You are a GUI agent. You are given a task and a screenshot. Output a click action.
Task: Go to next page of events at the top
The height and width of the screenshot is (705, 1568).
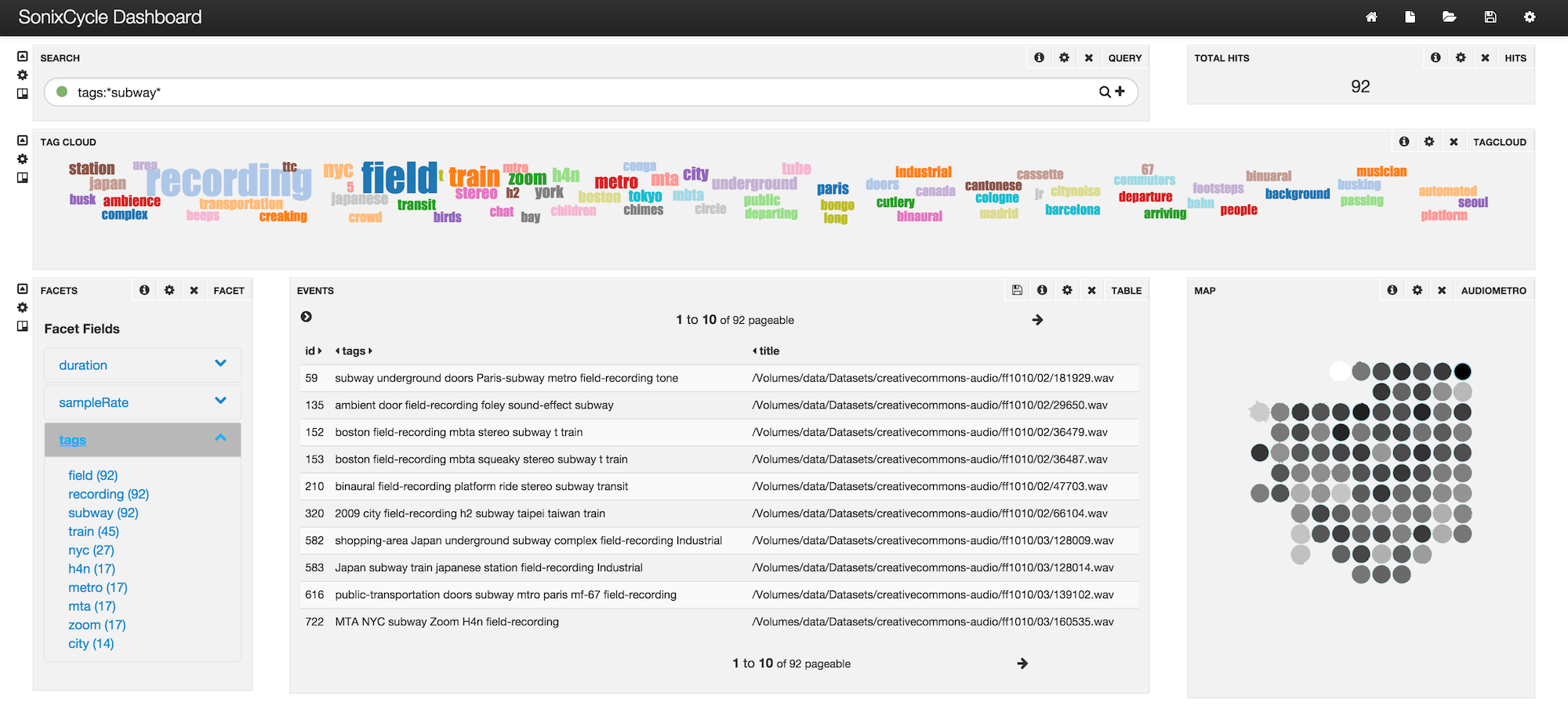coord(1037,320)
